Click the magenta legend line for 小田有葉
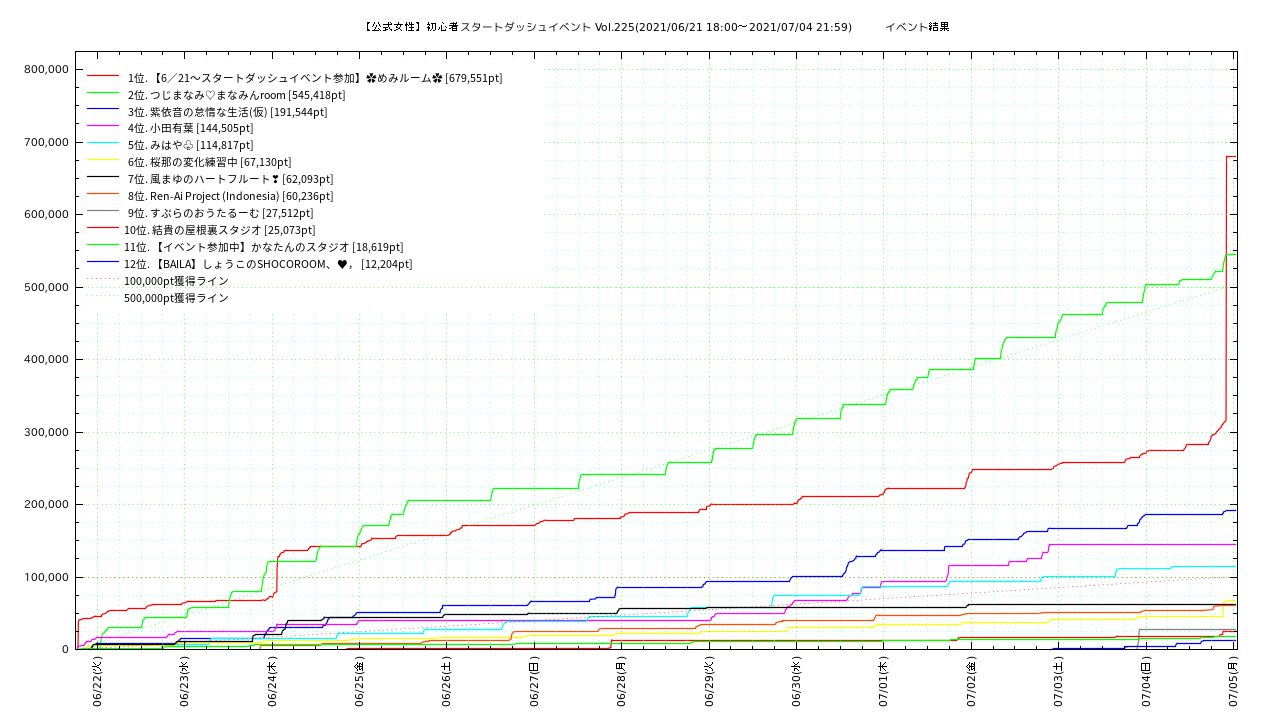 click(x=103, y=128)
